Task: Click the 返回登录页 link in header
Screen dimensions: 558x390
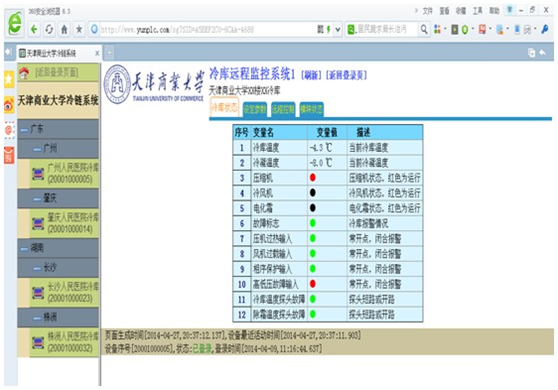Action: (x=346, y=75)
